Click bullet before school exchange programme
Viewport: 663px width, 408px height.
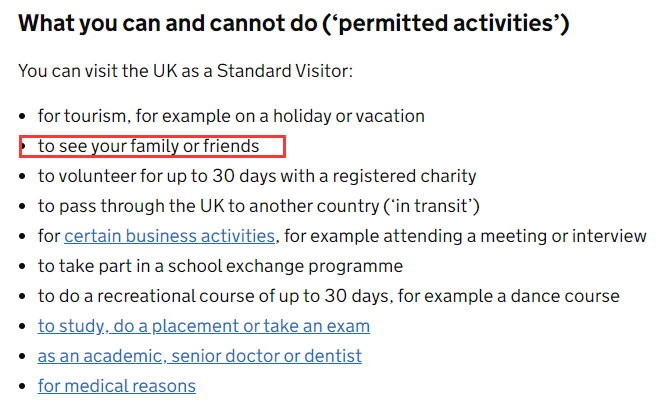[x=23, y=266]
